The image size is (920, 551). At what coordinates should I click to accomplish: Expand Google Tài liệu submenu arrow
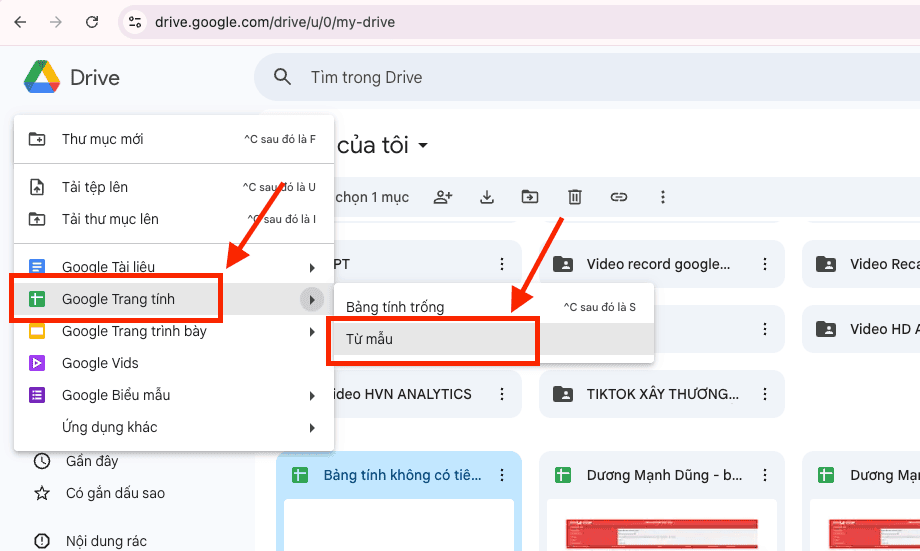[312, 268]
